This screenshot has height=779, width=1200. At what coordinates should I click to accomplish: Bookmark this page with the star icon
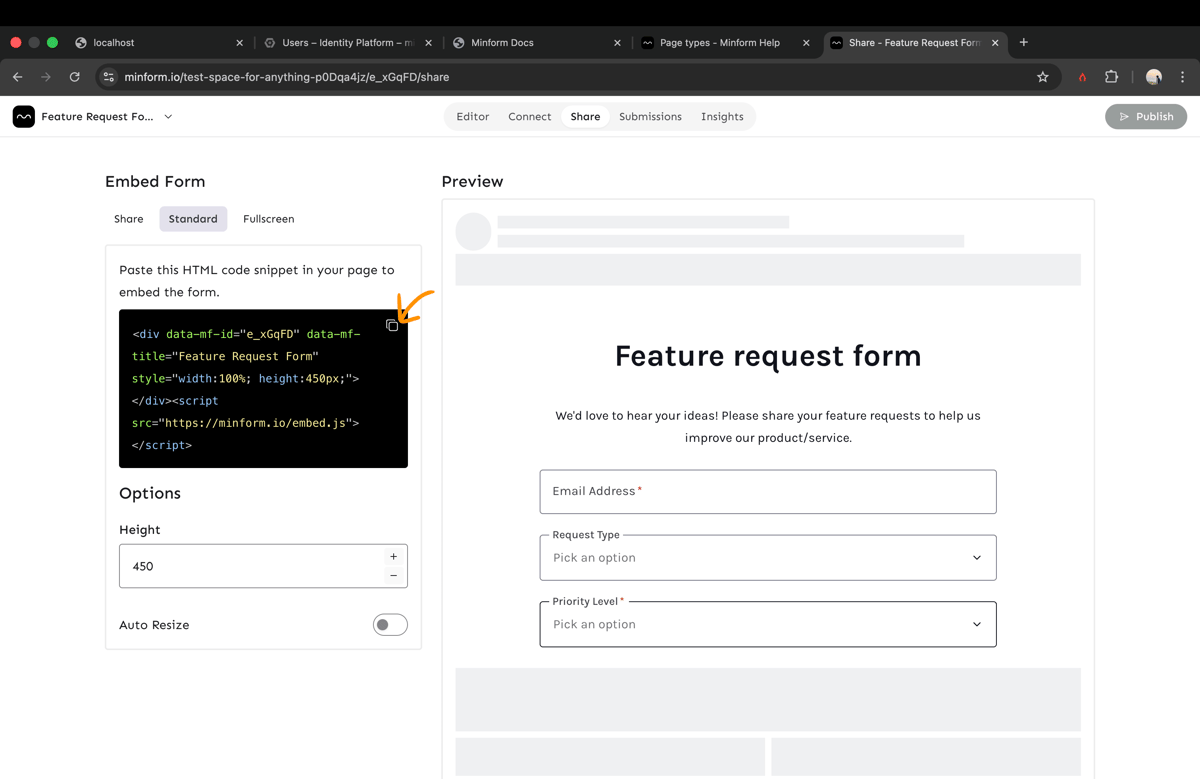click(x=1042, y=77)
